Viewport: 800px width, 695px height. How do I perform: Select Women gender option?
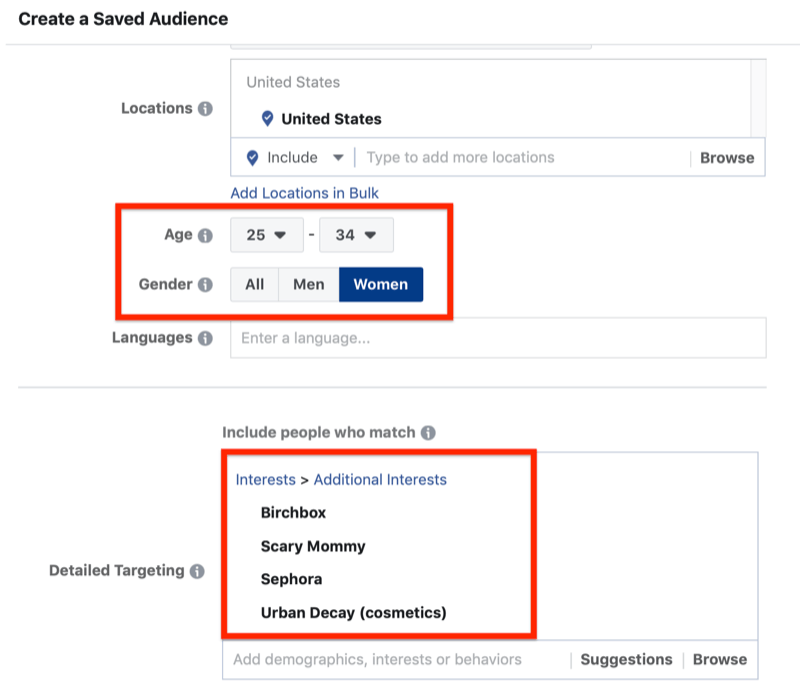coord(381,285)
